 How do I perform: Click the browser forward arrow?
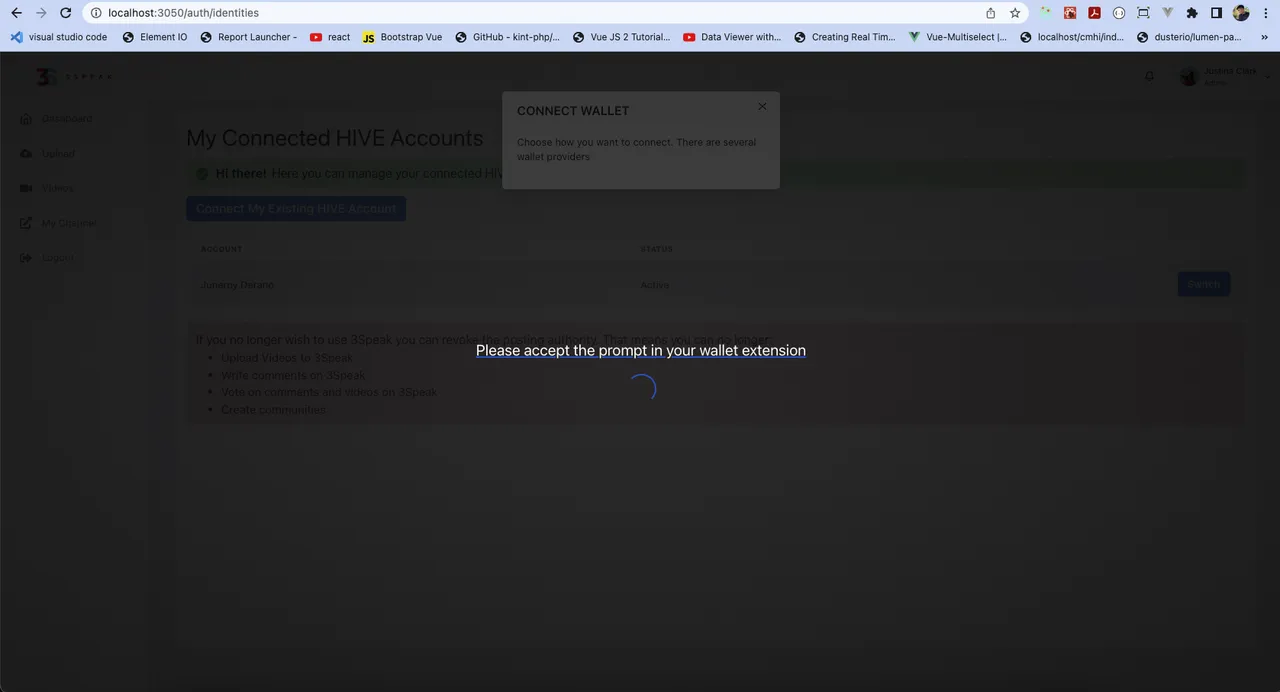[x=41, y=13]
